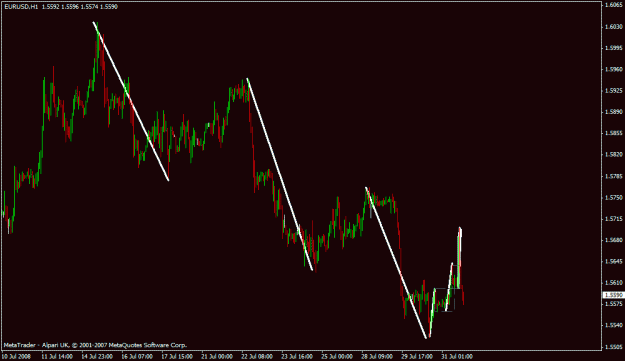Click the current price label 1.5590
This screenshot has height=361, width=625.
pos(613,295)
